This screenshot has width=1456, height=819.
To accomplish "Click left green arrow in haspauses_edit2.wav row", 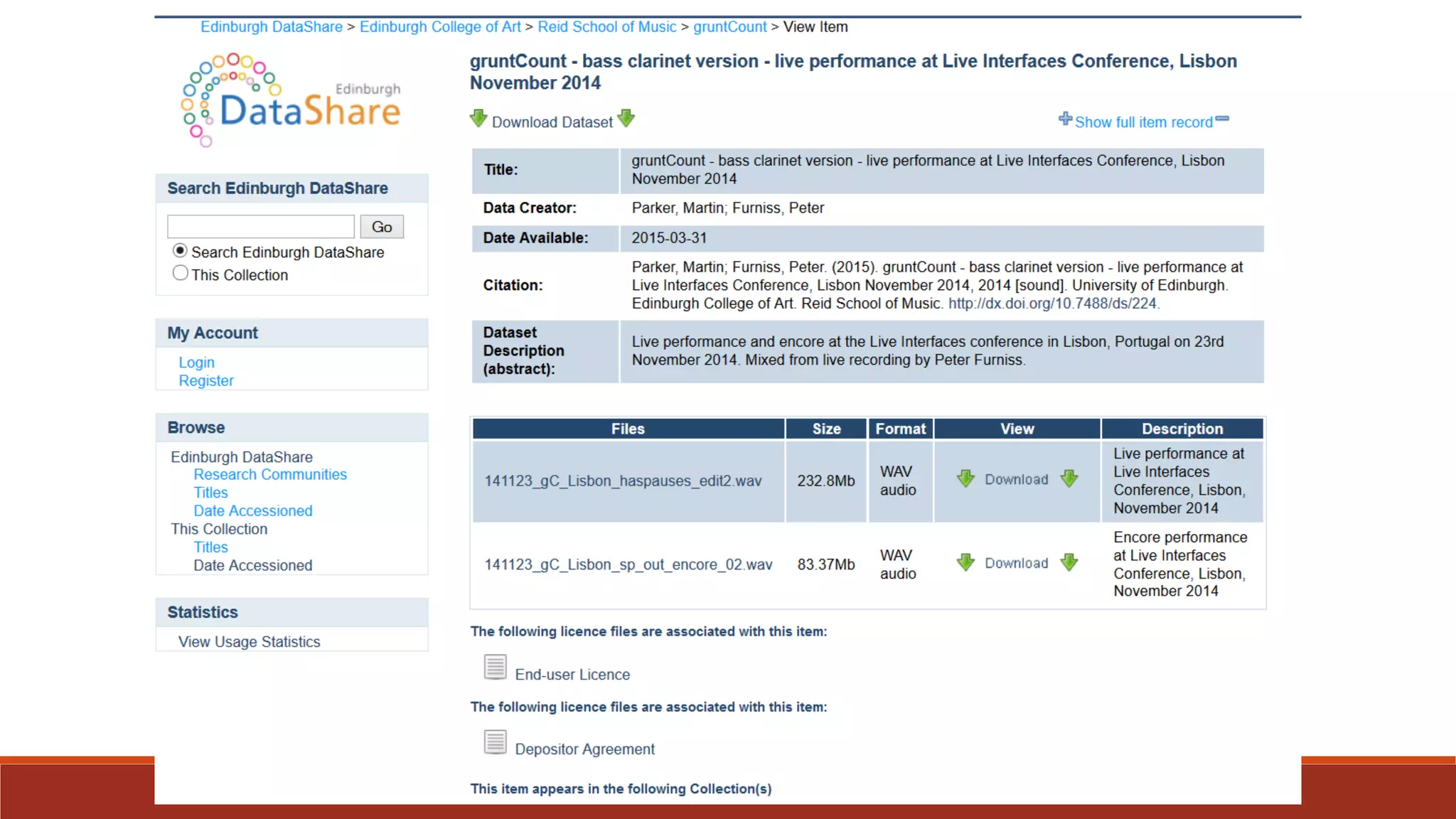I will tap(965, 479).
